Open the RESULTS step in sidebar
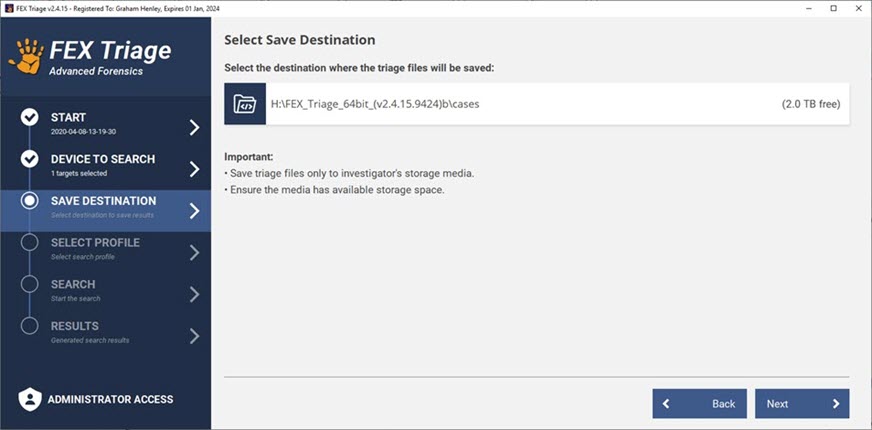The image size is (872, 430). (75, 326)
